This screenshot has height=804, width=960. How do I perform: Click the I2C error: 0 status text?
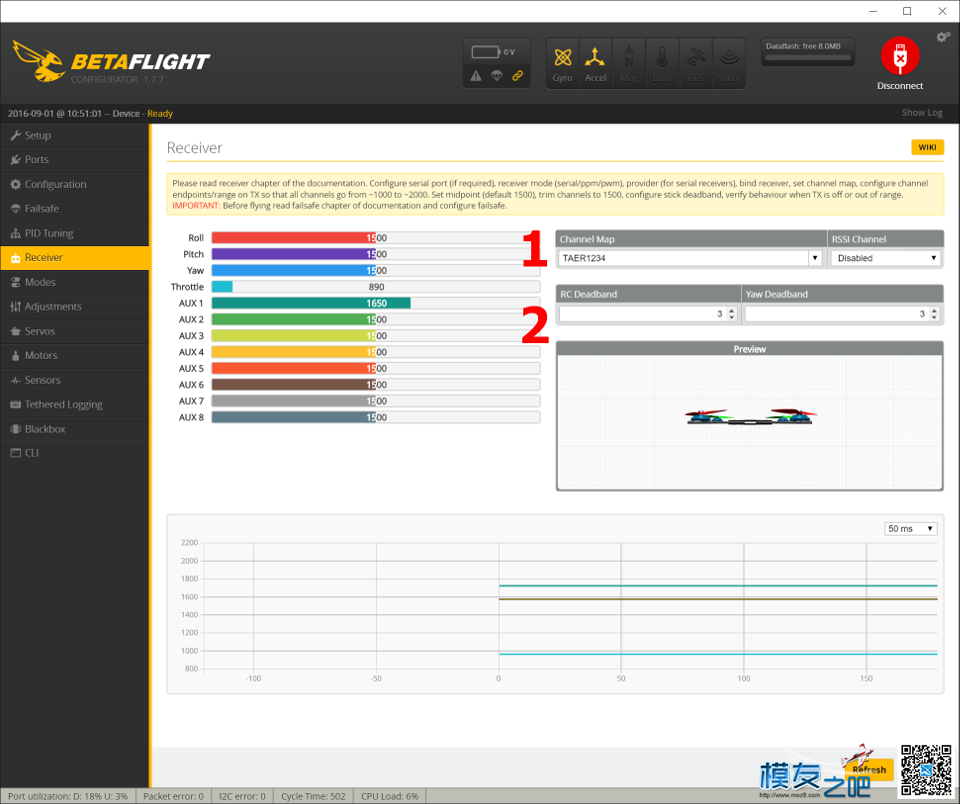coord(242,796)
